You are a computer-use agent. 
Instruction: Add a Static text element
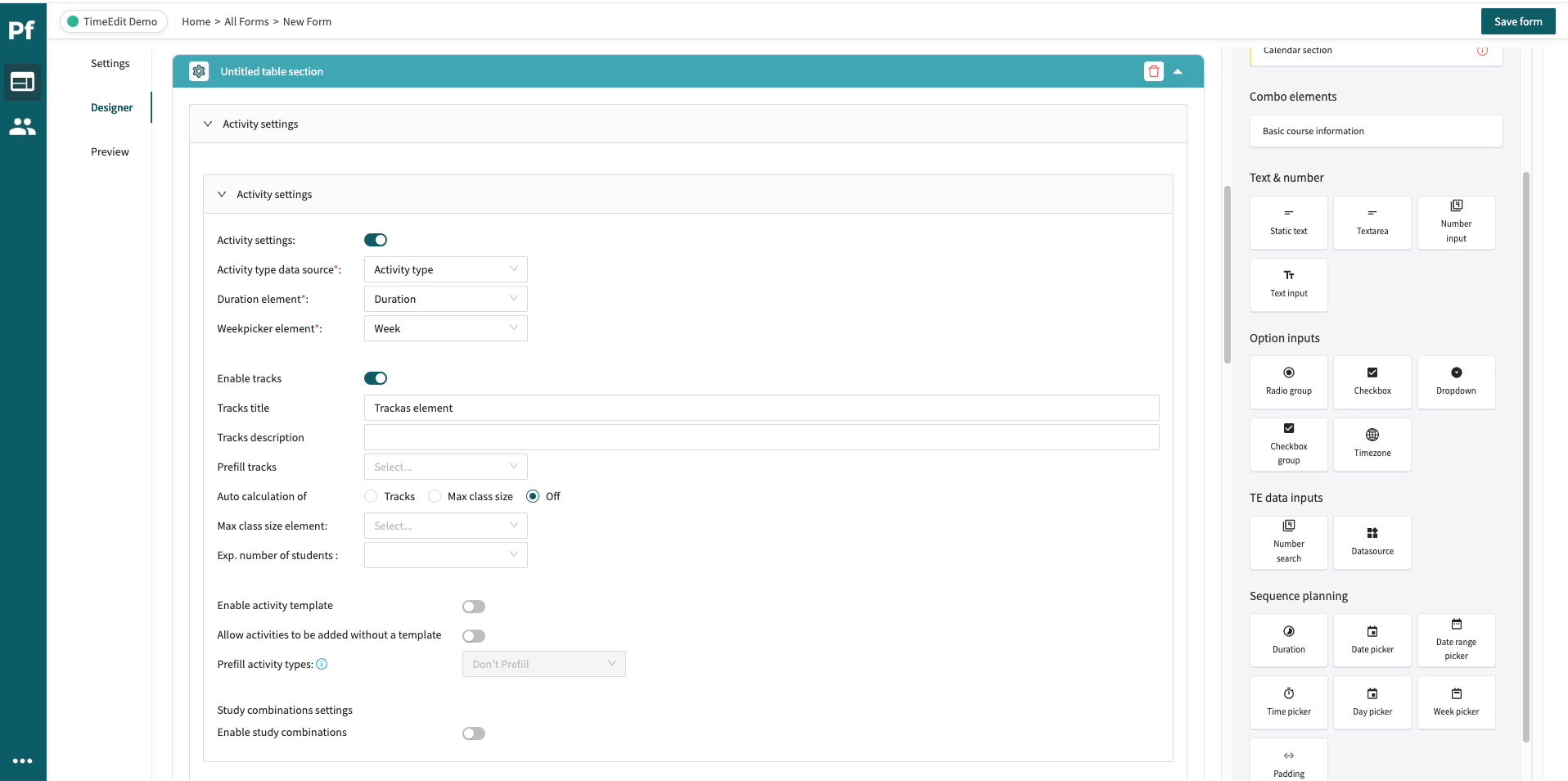pyautogui.click(x=1289, y=223)
